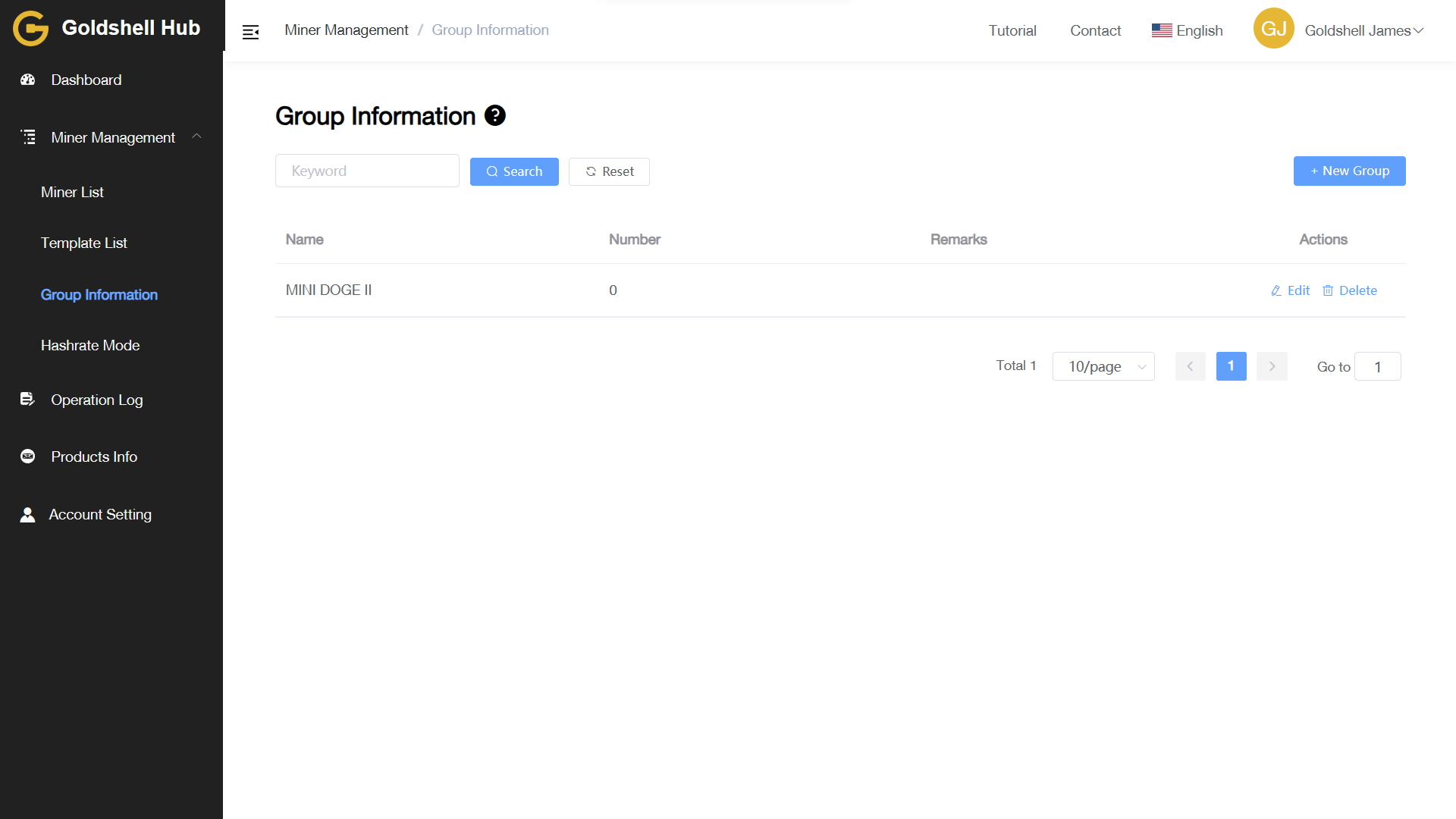
Task: Collapse the Miner Management submenu
Action: pyautogui.click(x=196, y=136)
